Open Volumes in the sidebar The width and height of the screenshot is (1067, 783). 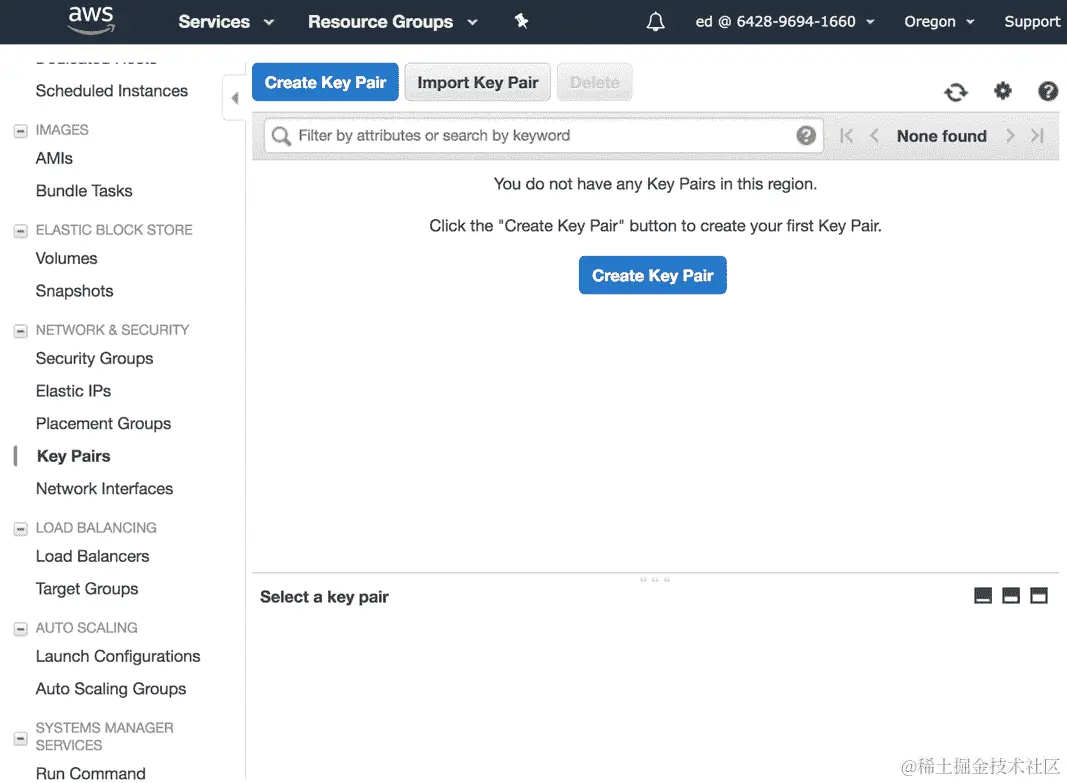click(66, 259)
